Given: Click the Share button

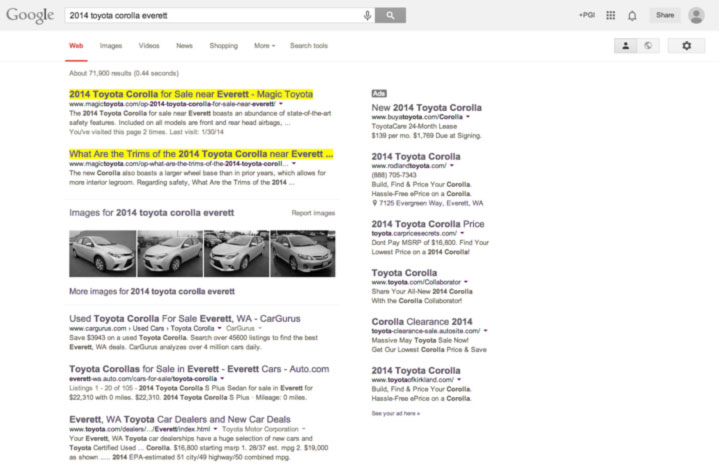Looking at the screenshot, I should (x=665, y=15).
